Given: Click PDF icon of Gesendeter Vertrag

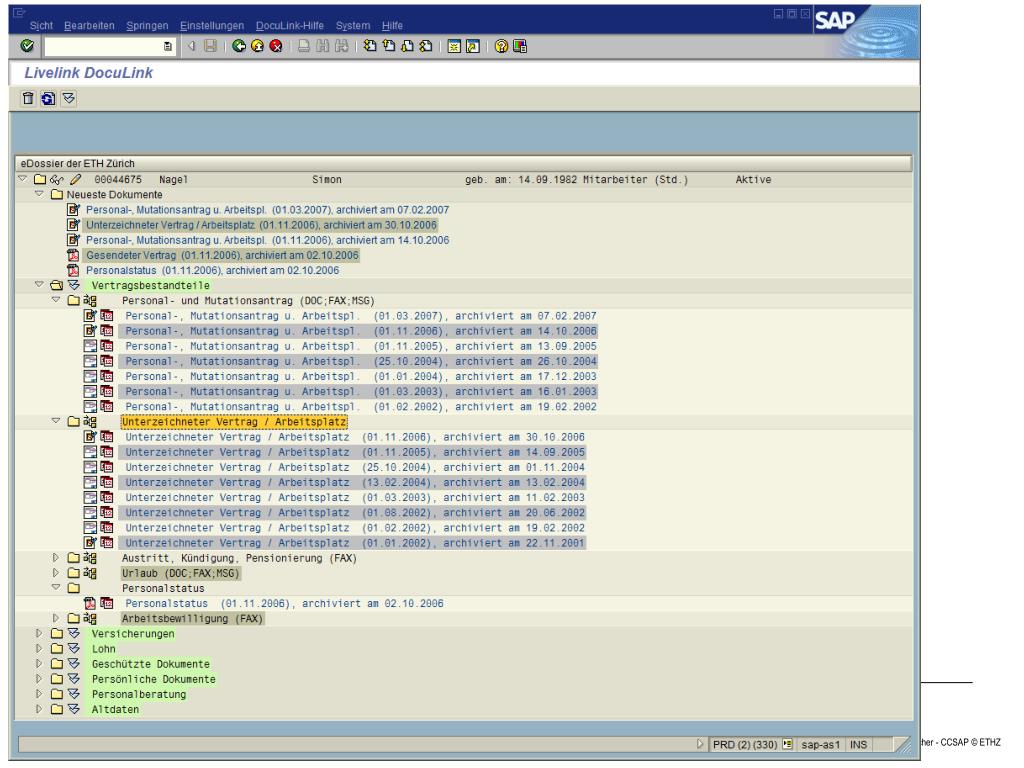Looking at the screenshot, I should 72,255.
